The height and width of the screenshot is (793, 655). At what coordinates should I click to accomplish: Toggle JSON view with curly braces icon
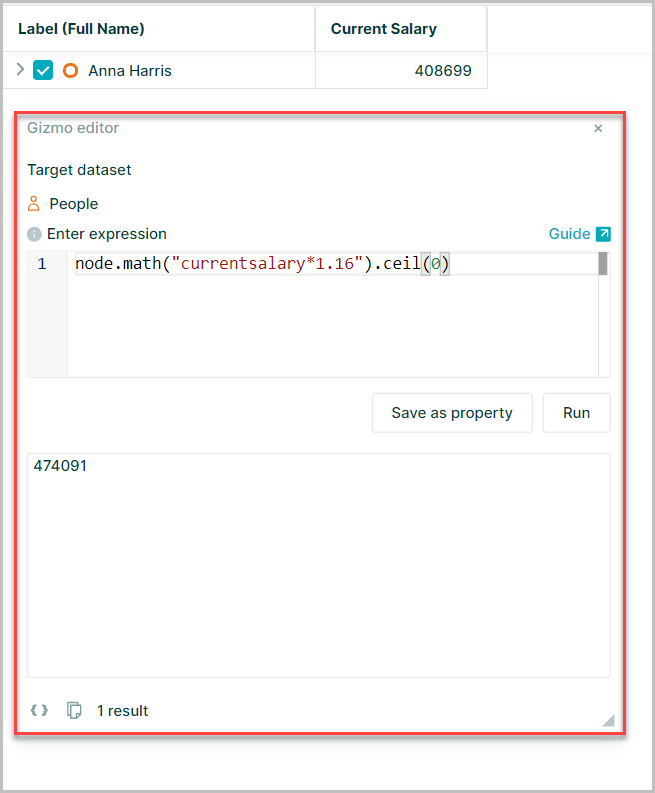point(39,710)
